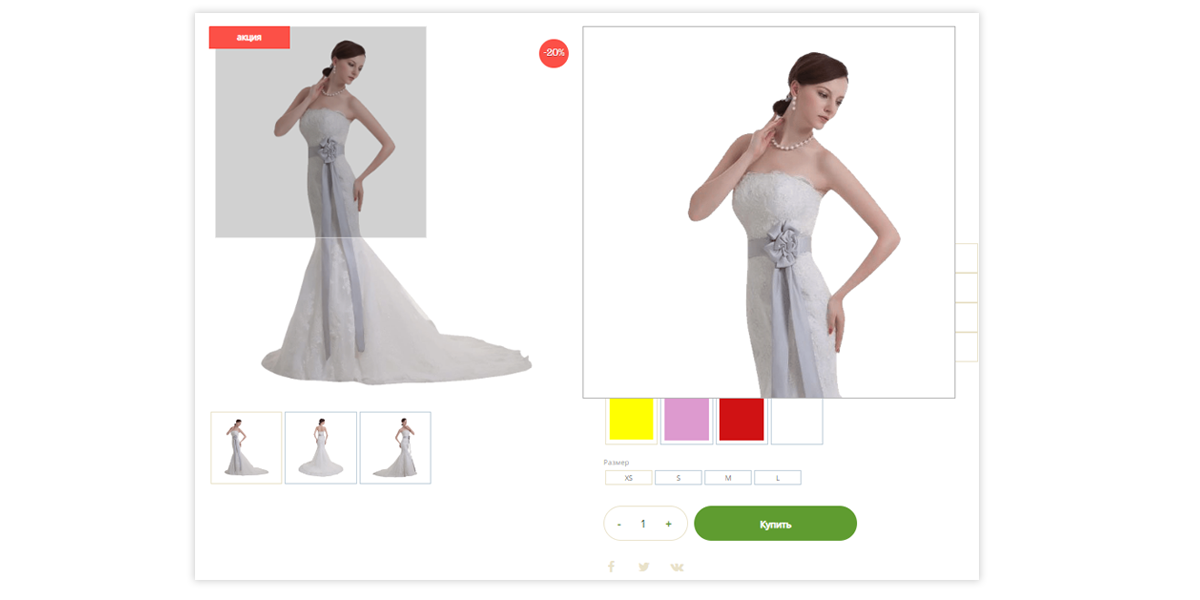Image resolution: width=1200 pixels, height=600 pixels.
Task: Select size S
Action: tap(678, 478)
